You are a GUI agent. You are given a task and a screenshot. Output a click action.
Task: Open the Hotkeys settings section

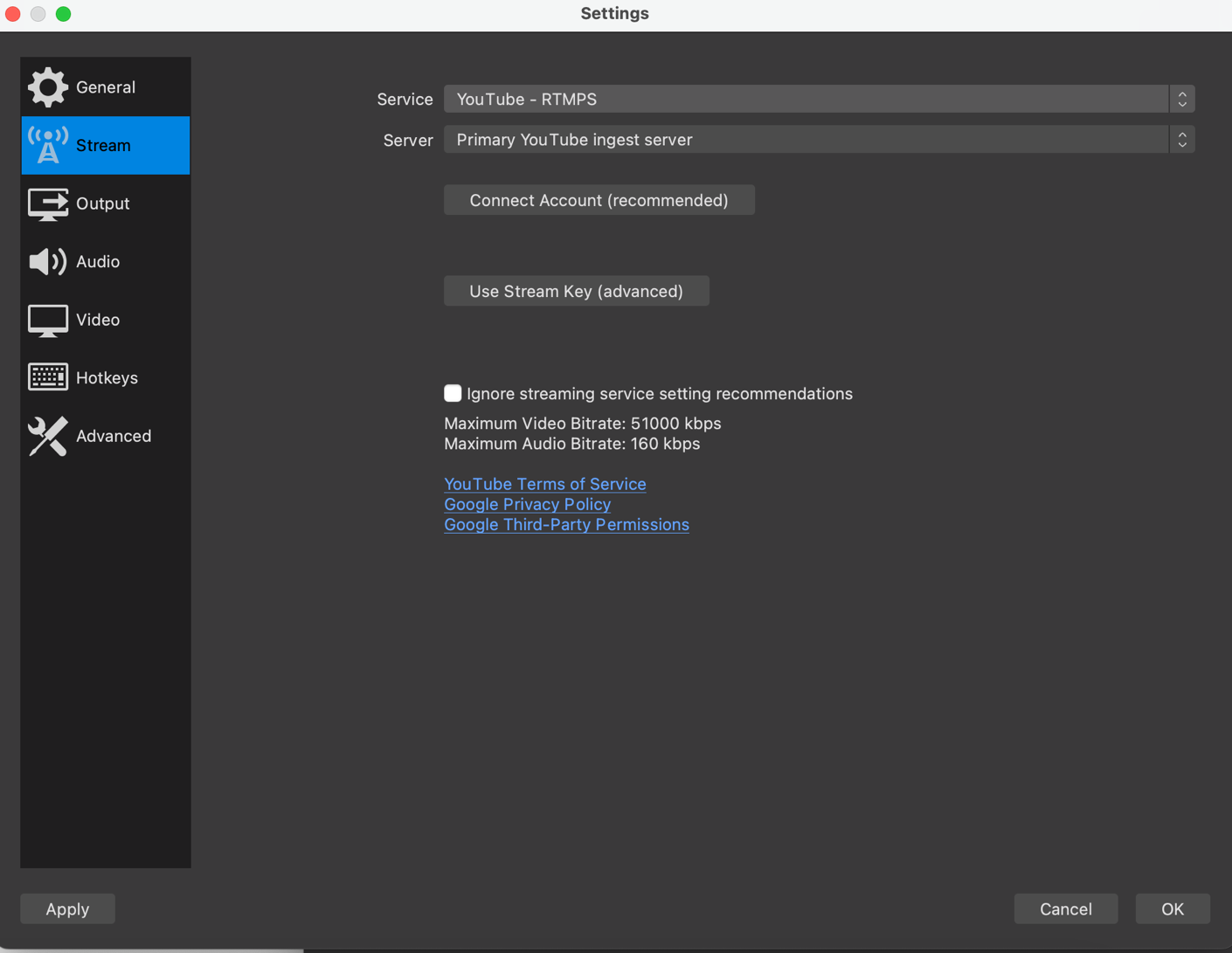coord(107,377)
